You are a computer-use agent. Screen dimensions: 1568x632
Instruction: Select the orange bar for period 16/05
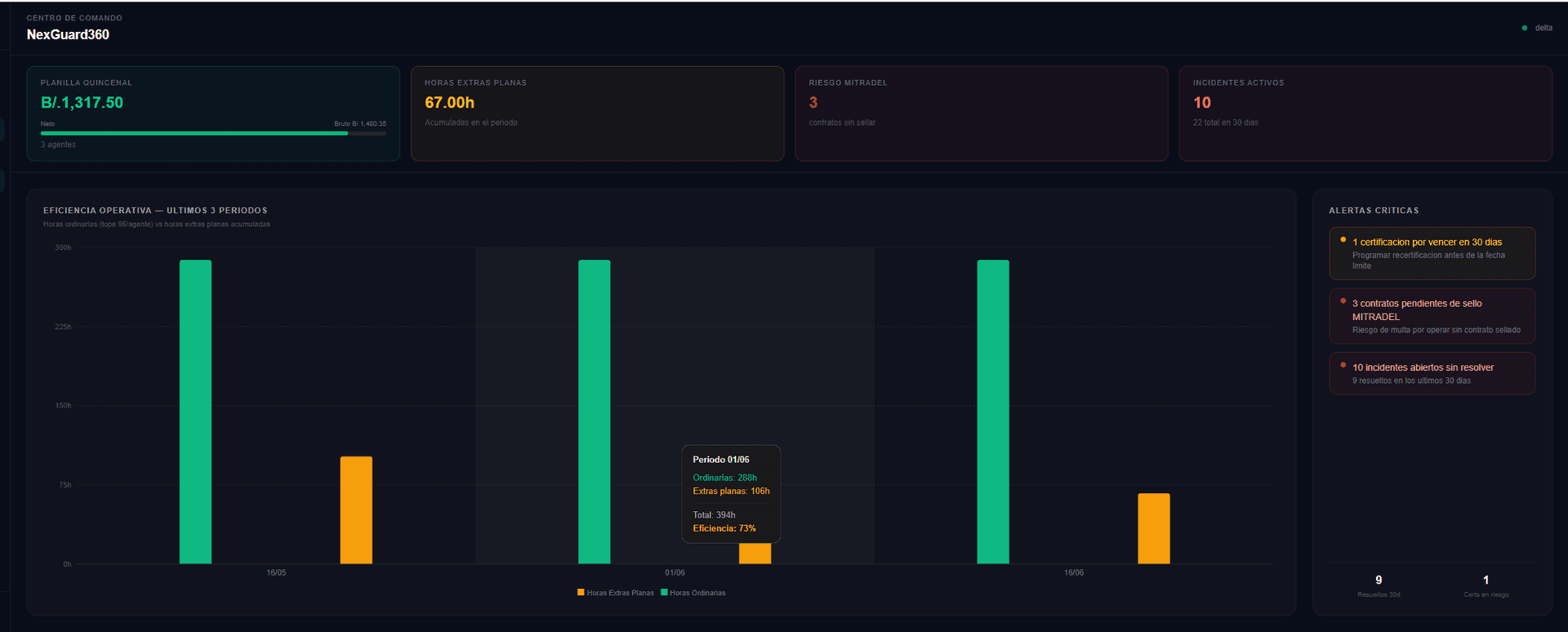(x=356, y=510)
